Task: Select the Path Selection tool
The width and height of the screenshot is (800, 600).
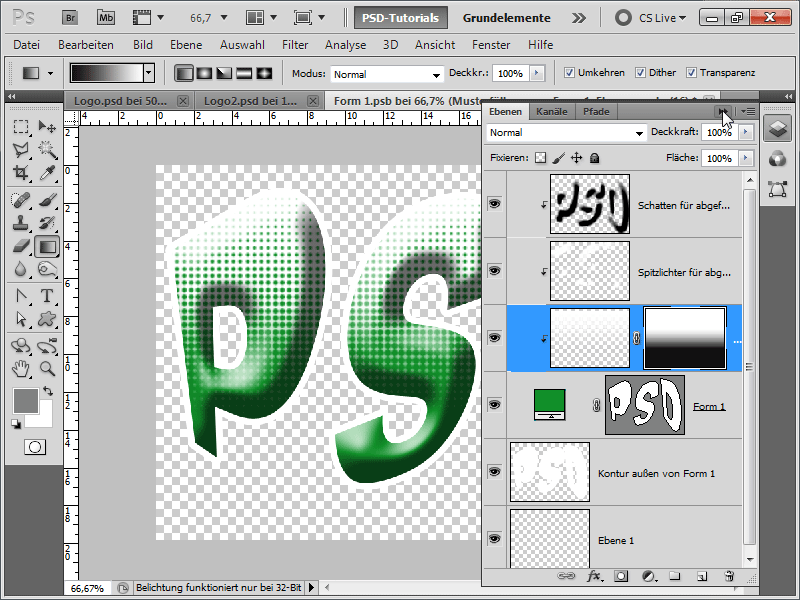Action: [x=20, y=319]
